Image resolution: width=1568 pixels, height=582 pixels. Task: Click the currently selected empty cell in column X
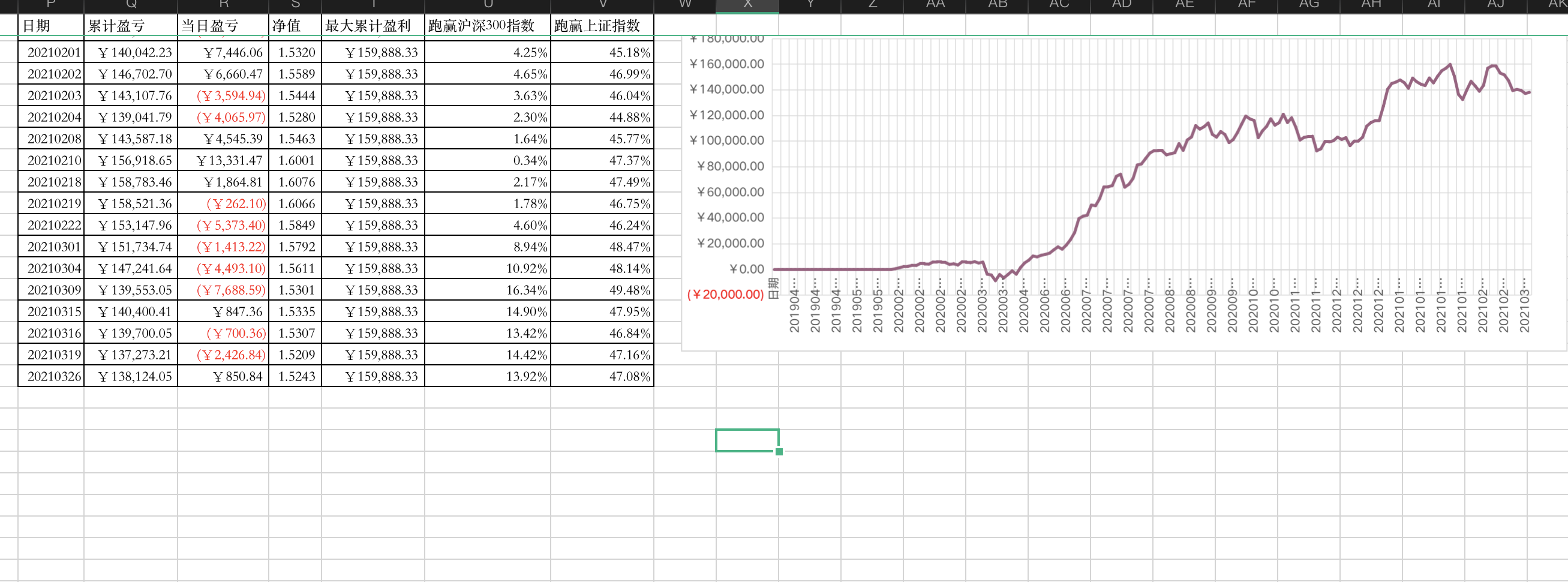[x=747, y=441]
